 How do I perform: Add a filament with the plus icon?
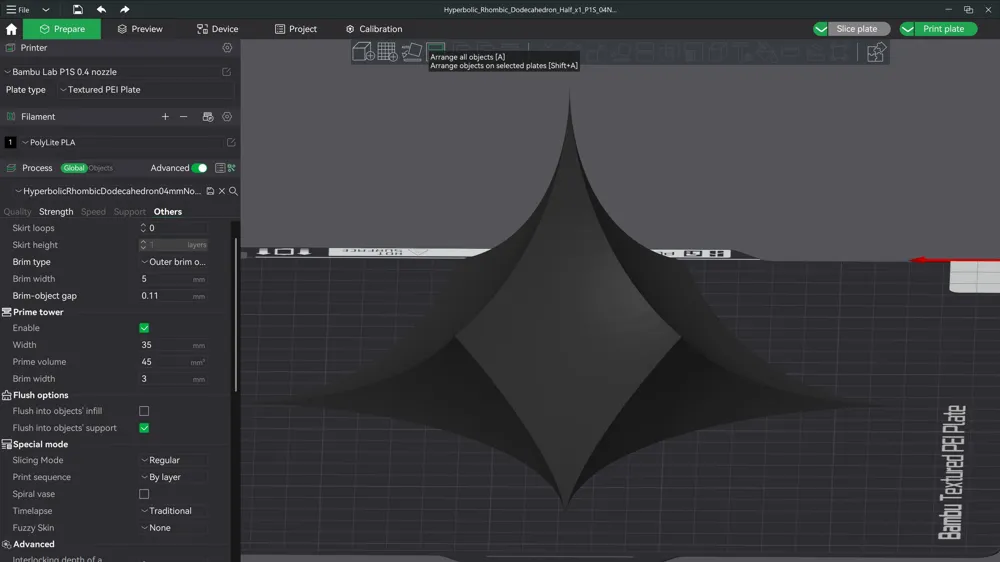click(x=165, y=117)
